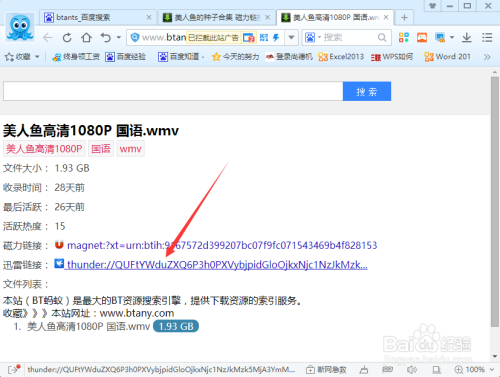Viewport: 500px width, 377px height.
Task: Open the restore-tab history dropdown arrow
Action: point(119,38)
